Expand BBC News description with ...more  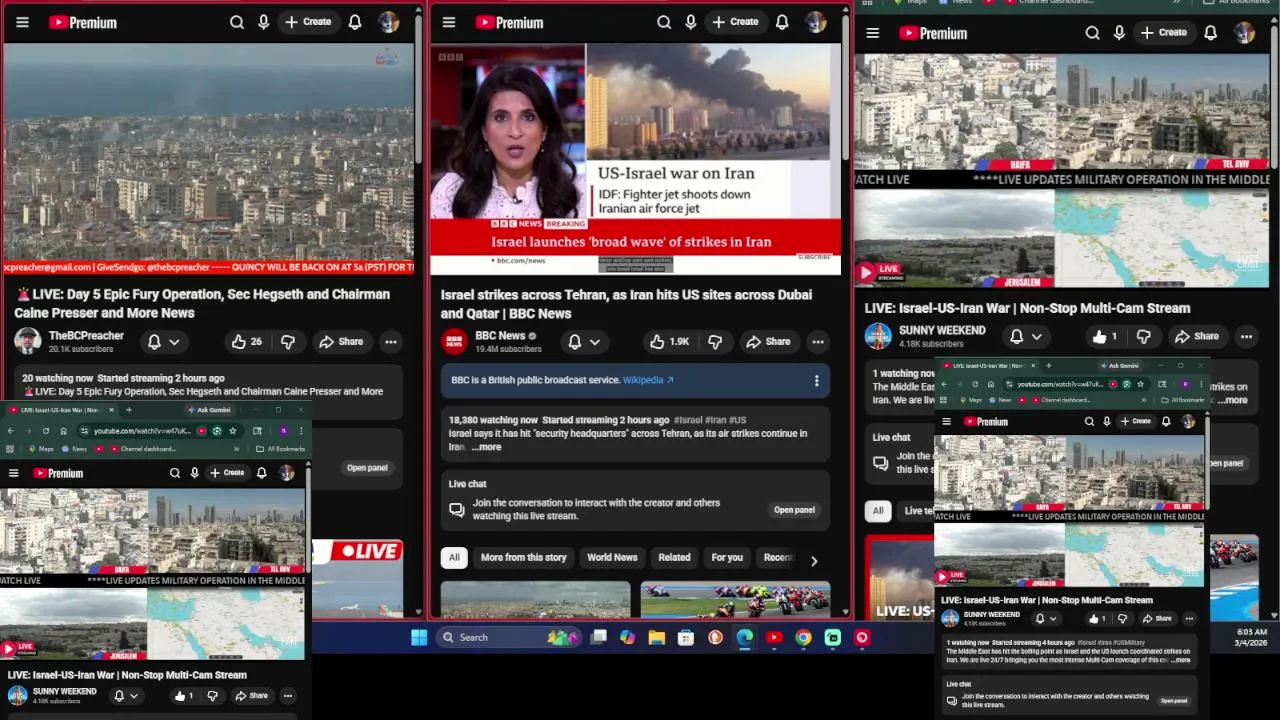(487, 447)
